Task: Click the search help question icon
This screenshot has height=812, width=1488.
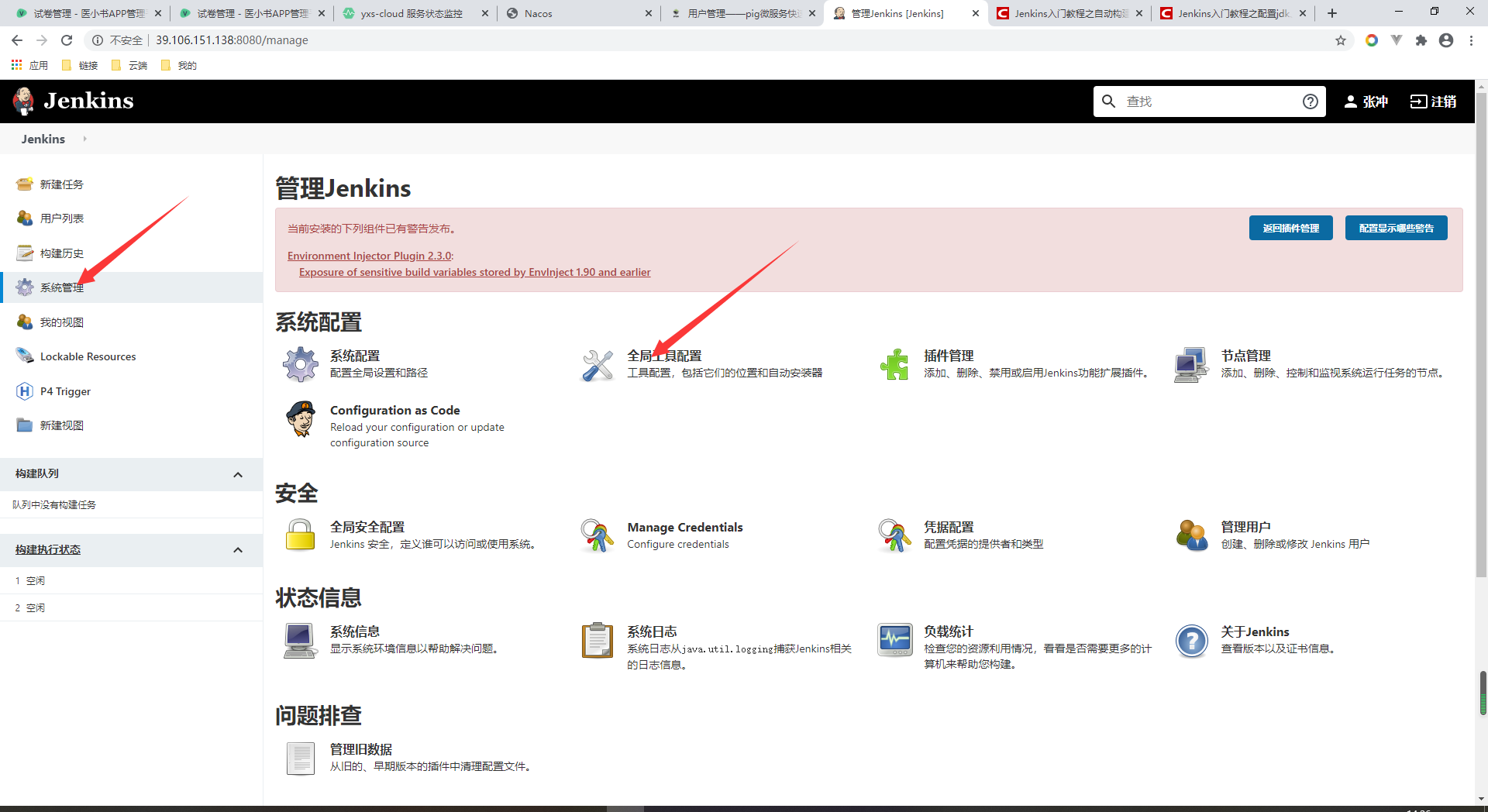Action: (1310, 101)
